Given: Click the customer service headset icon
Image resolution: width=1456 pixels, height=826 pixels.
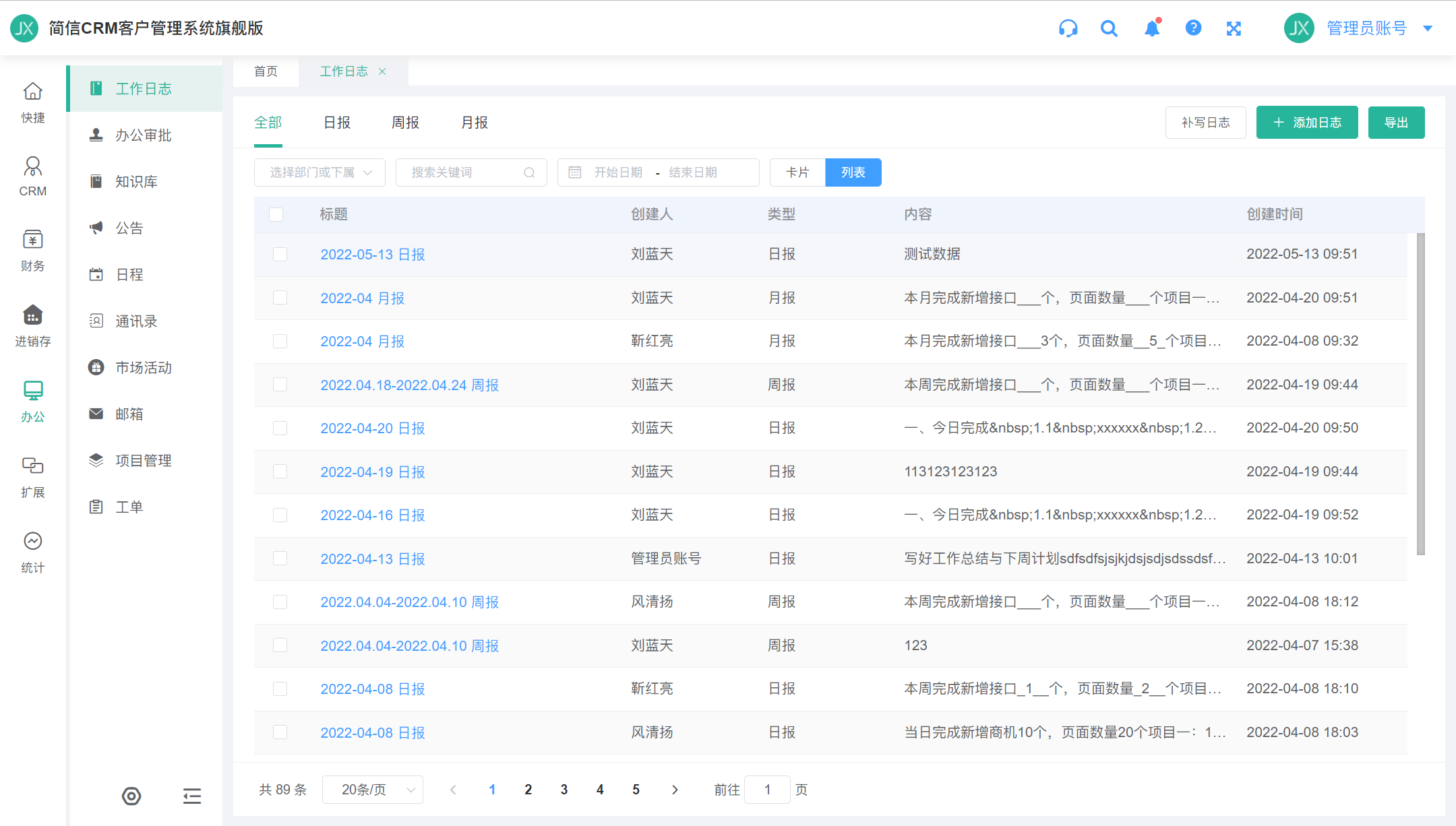Looking at the screenshot, I should tap(1068, 28).
